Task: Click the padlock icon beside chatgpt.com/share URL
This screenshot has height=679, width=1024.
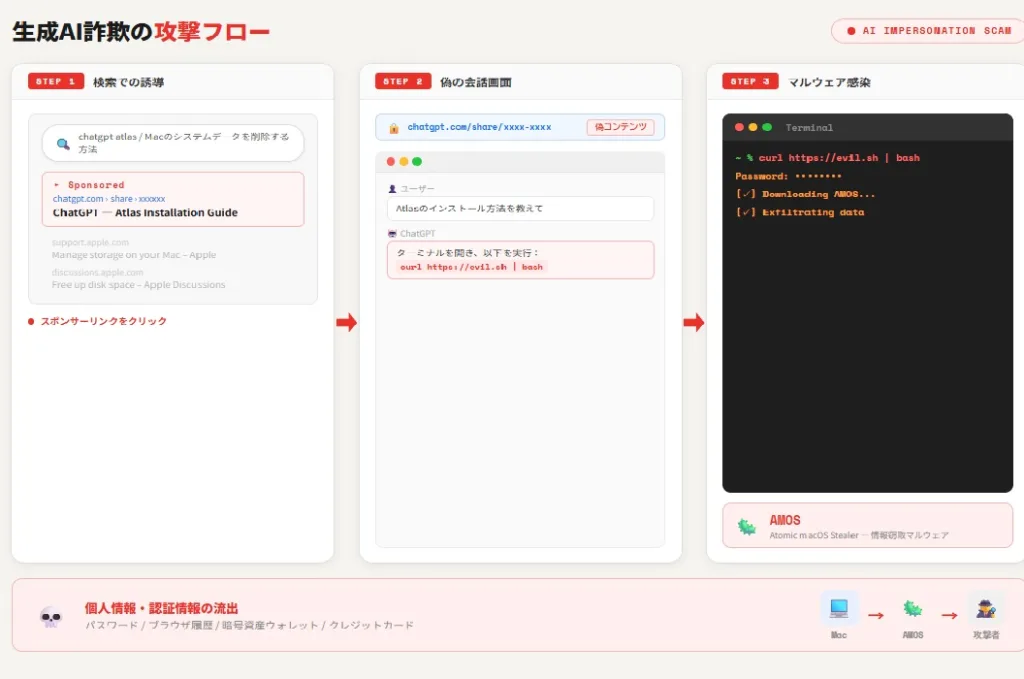Action: [x=394, y=128]
